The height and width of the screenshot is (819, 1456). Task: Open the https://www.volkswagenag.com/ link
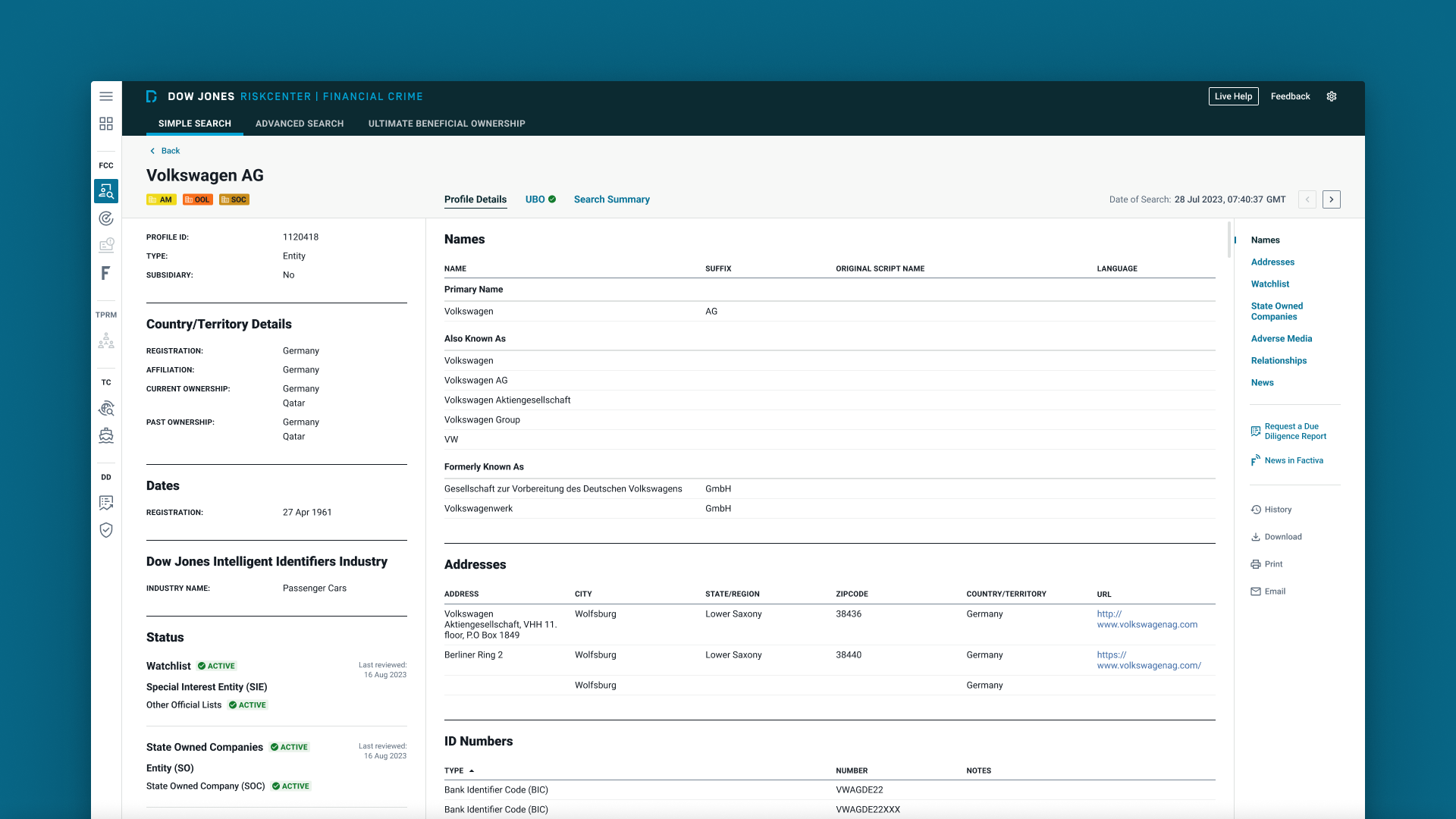pos(1149,661)
